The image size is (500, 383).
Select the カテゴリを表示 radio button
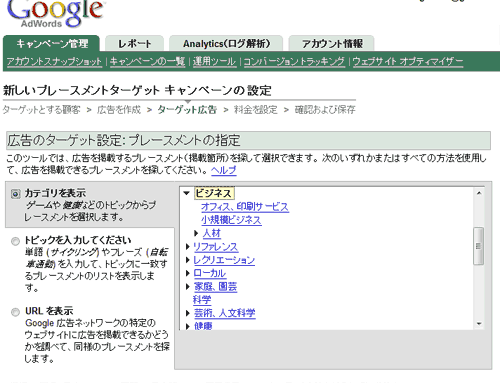coord(15,194)
